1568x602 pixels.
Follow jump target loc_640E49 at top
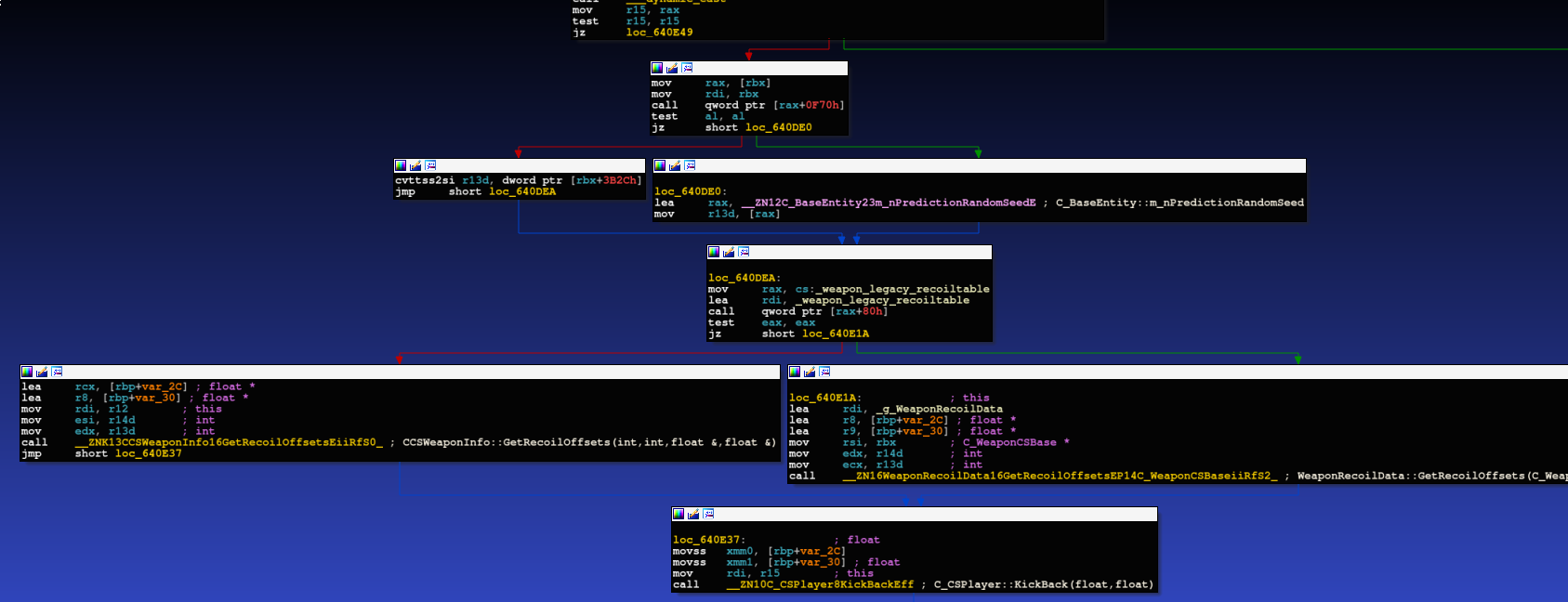(659, 33)
